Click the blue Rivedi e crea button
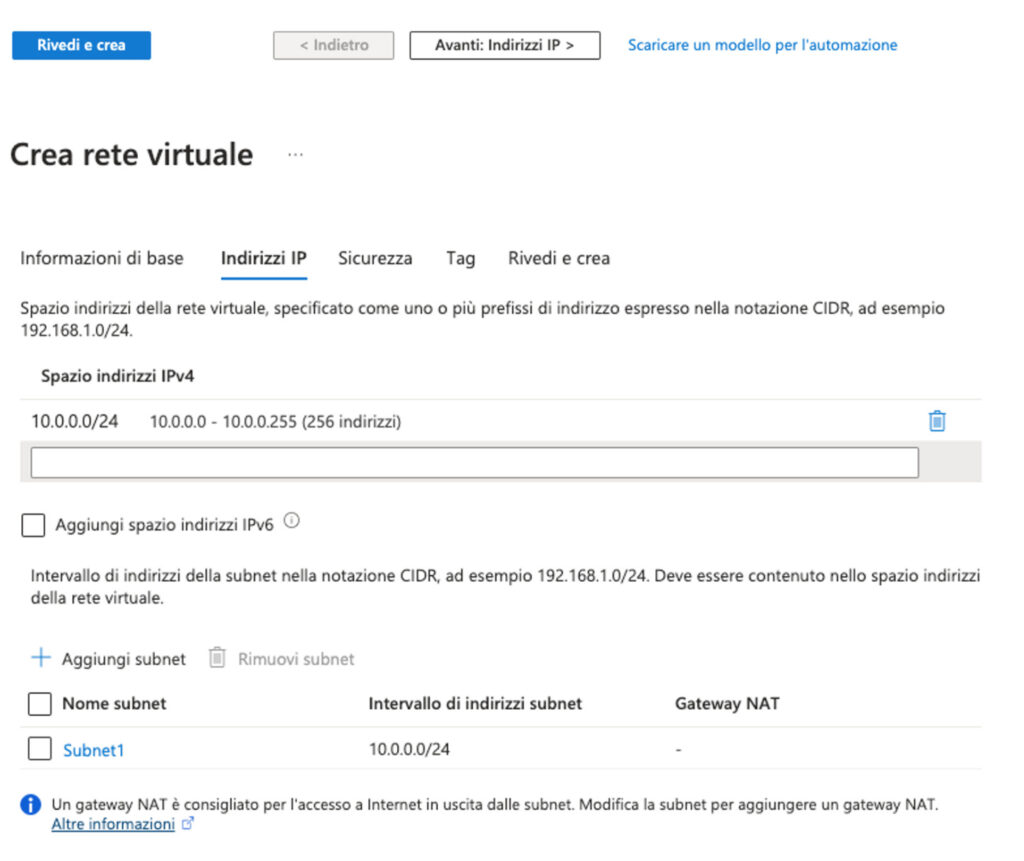The width and height of the screenshot is (1024, 861). 81,46
